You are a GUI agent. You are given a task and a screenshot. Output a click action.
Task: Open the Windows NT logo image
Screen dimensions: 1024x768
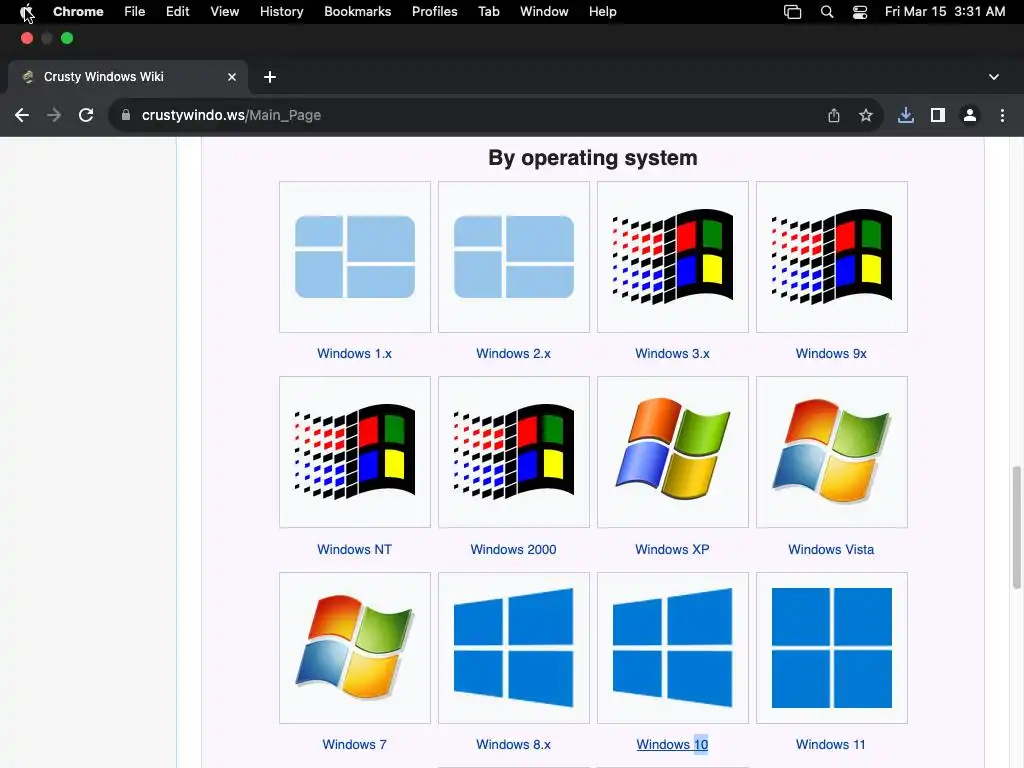click(x=355, y=452)
